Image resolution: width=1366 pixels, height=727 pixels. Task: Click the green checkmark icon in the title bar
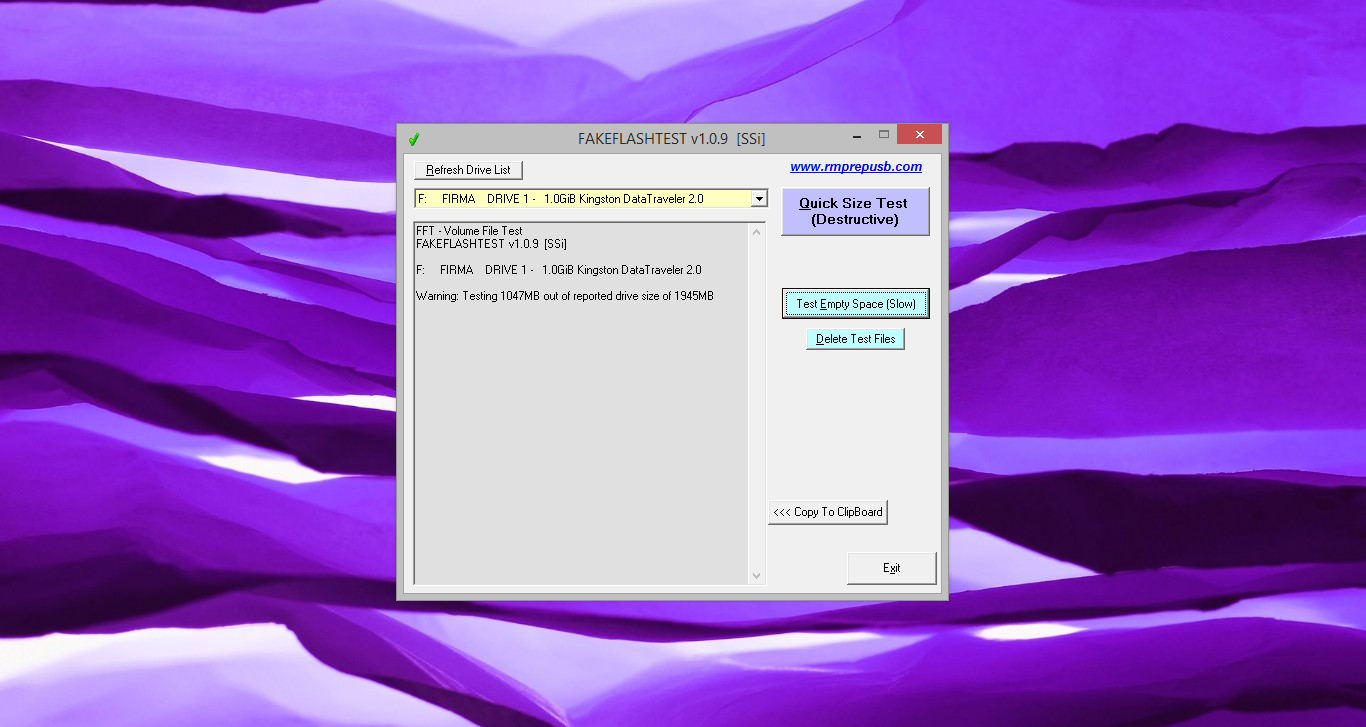point(413,139)
